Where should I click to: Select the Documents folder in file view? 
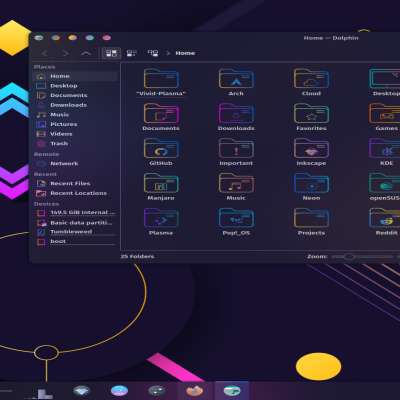(161, 117)
